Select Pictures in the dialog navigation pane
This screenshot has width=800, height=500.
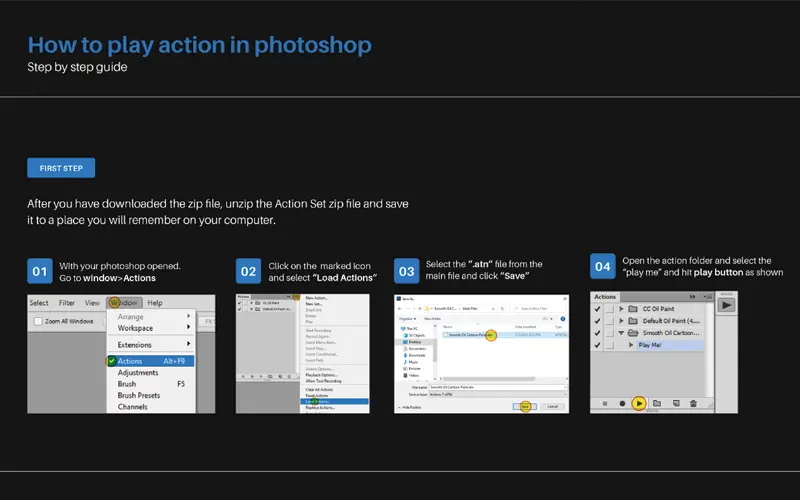pyautogui.click(x=412, y=368)
